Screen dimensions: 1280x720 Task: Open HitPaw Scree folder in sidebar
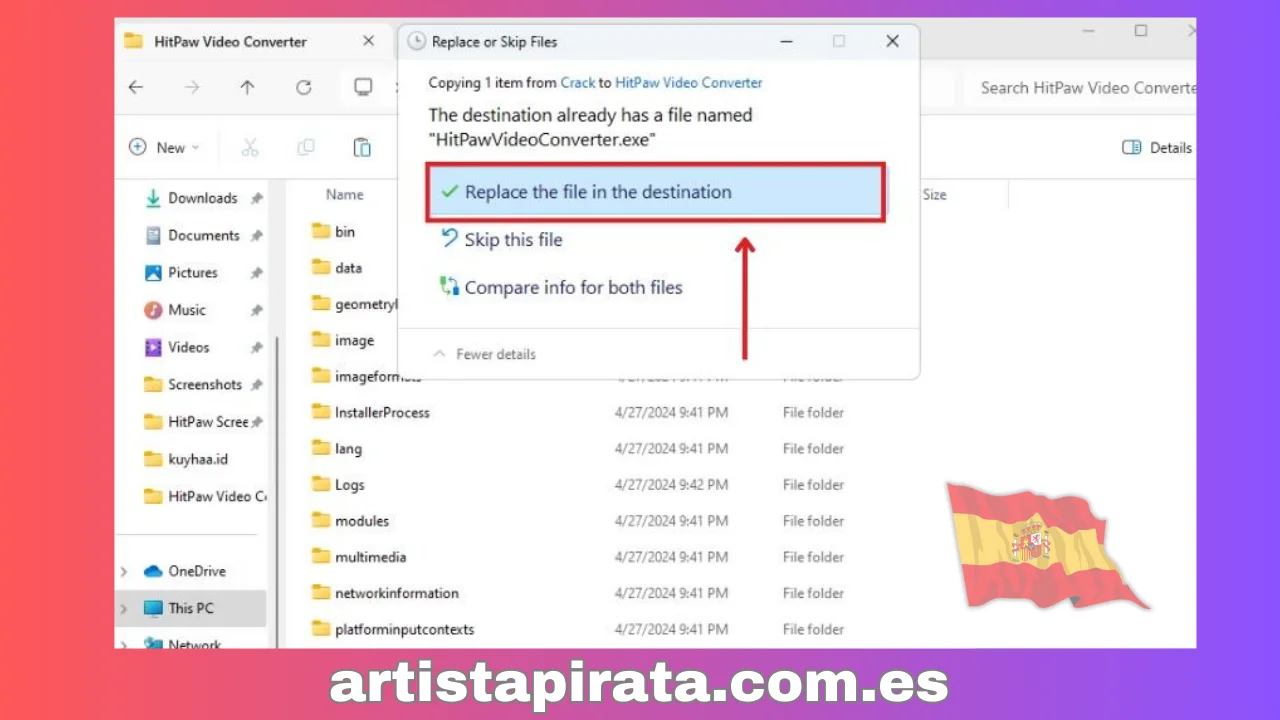coord(208,422)
